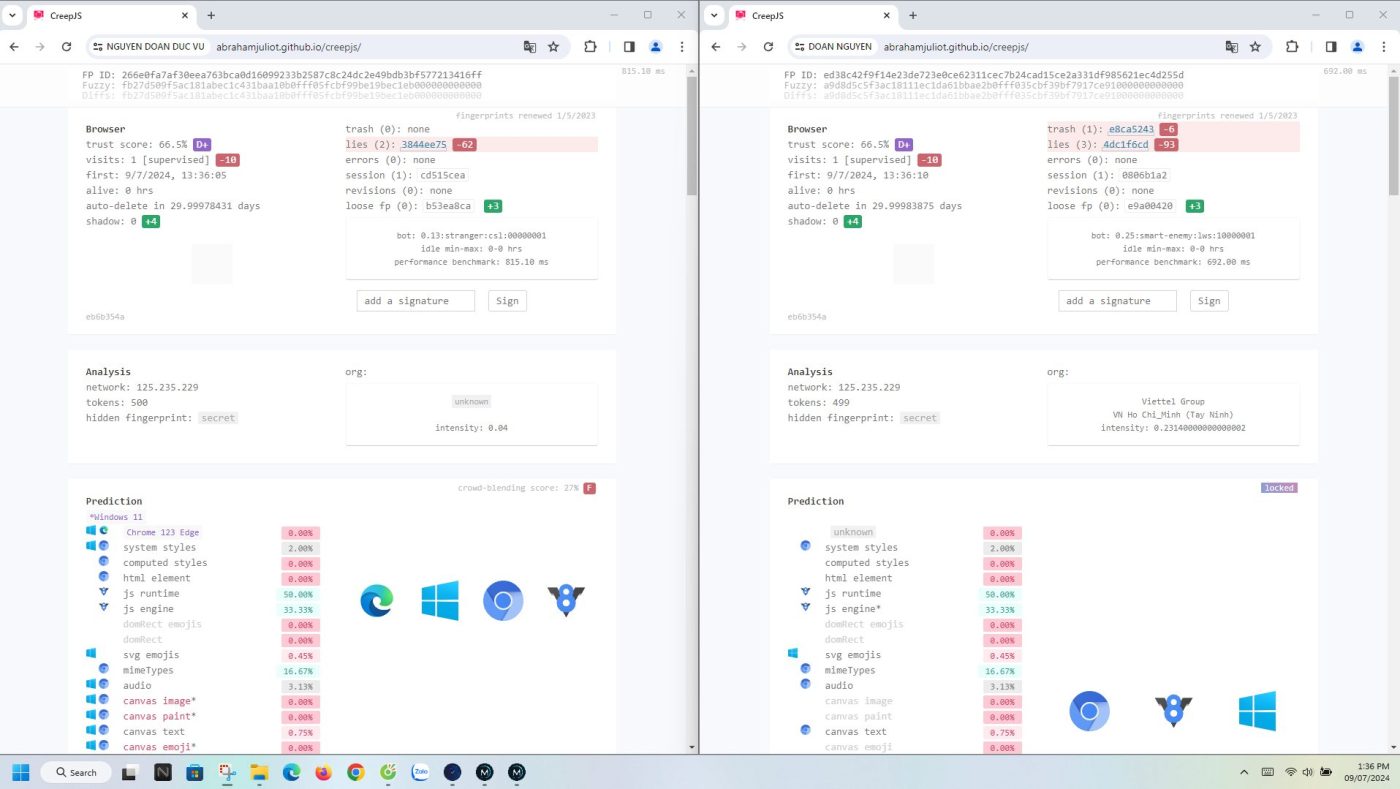Click the large Edge logo in left Prediction
Viewport: 1400px width, 789px height.
tap(377, 600)
